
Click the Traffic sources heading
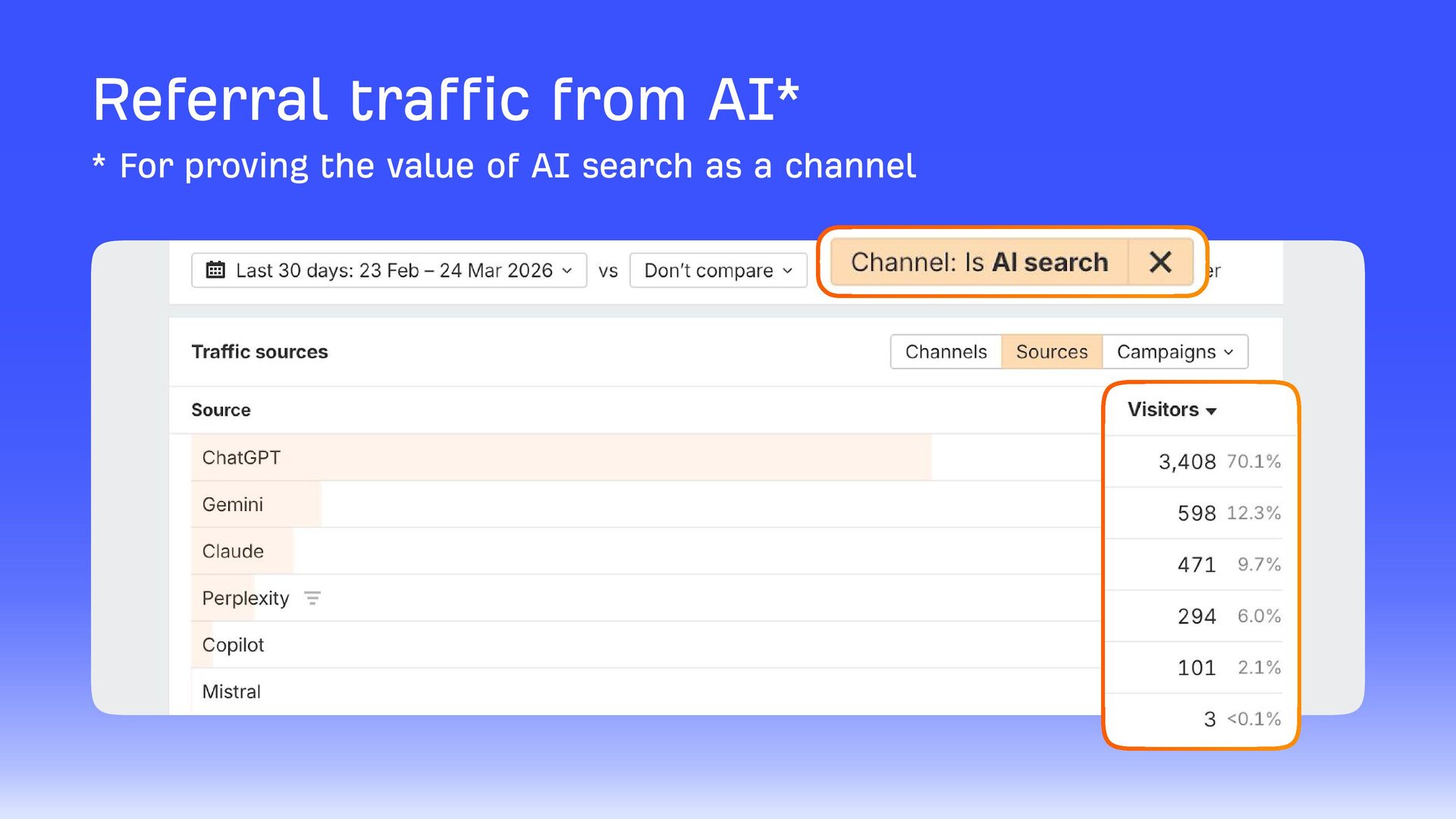click(x=259, y=352)
